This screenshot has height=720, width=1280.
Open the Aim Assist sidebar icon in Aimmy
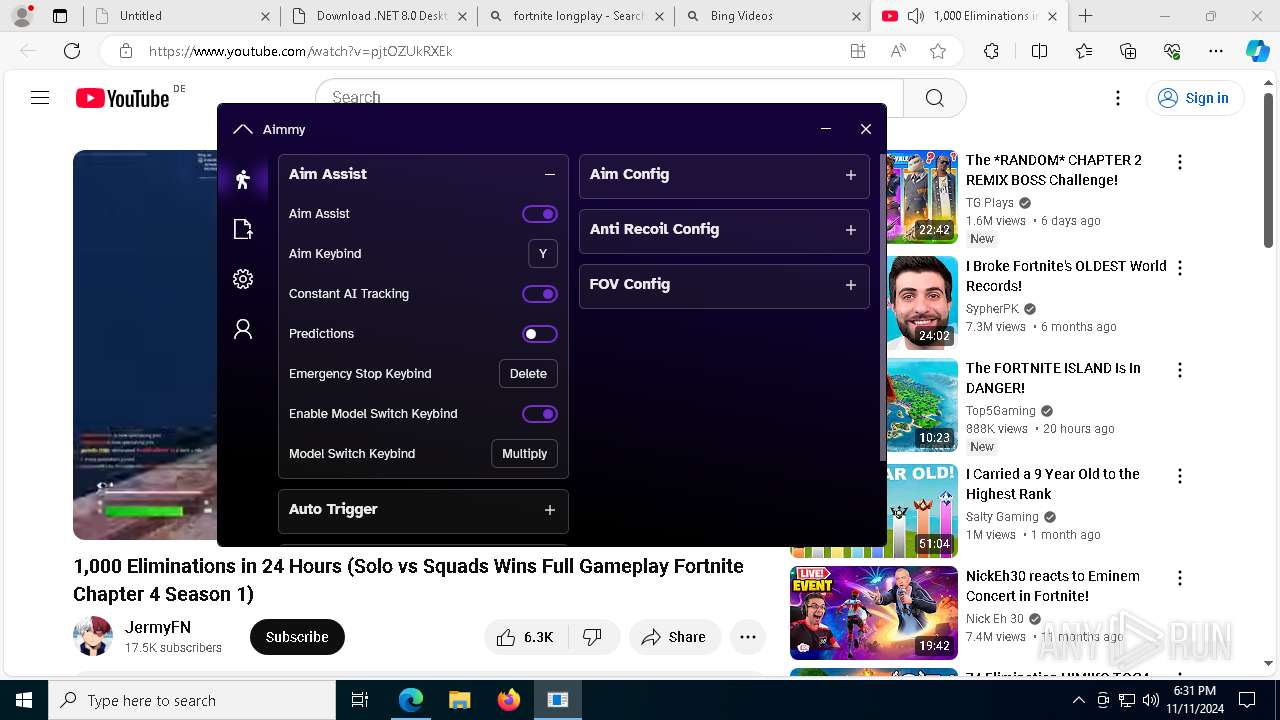coord(242,180)
